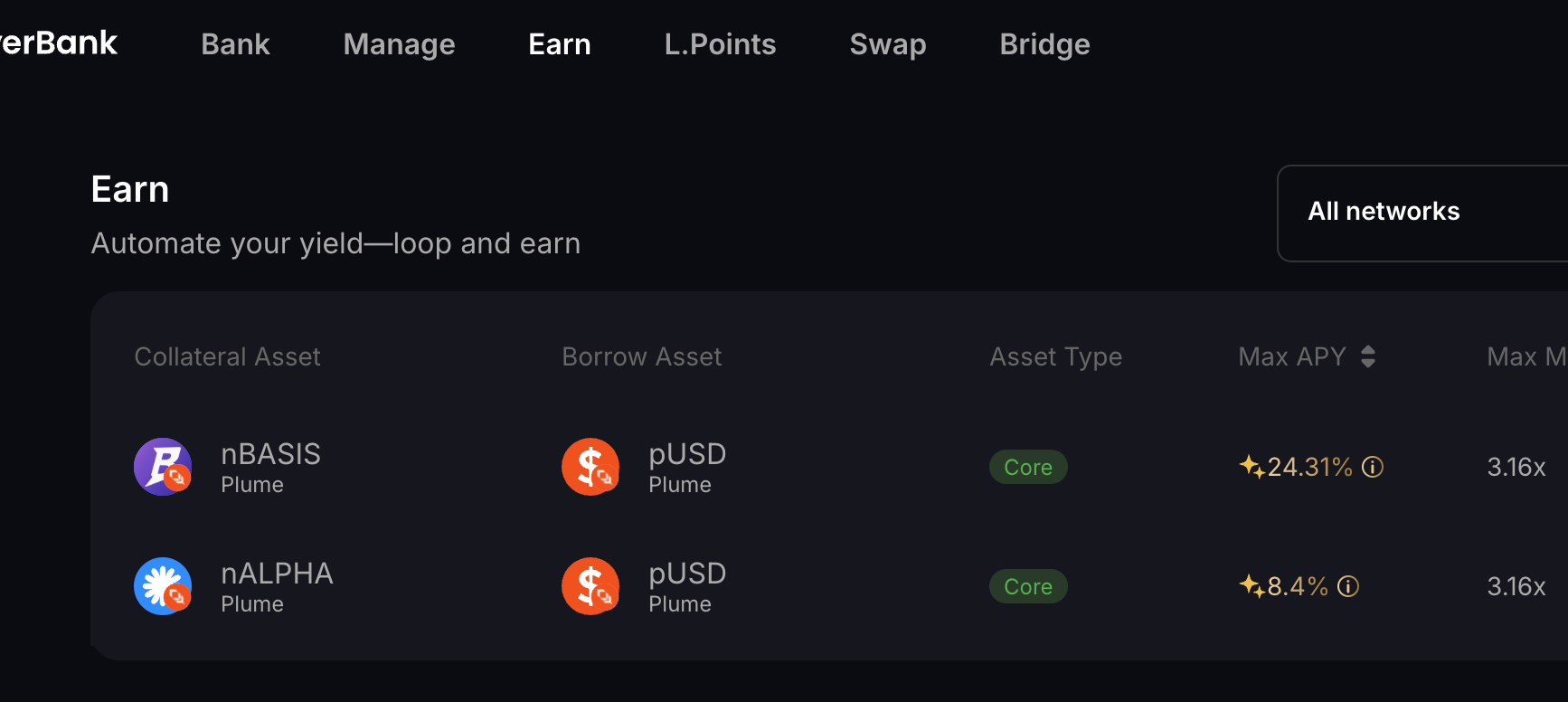Click the sparkle icon next to 8.4%
Screen dimensions: 1568x702
coord(1252,586)
